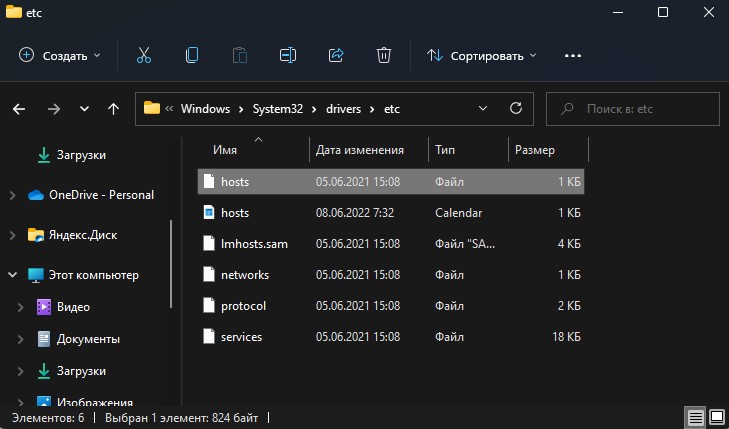Click the Paste clipboard icon
Viewport: 729px width, 429px height.
coord(240,55)
